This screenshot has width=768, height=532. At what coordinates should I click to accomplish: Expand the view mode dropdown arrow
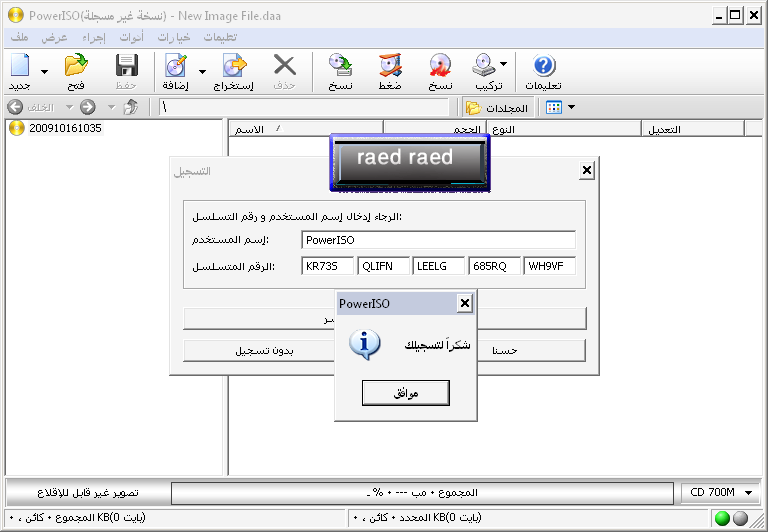coord(571,107)
